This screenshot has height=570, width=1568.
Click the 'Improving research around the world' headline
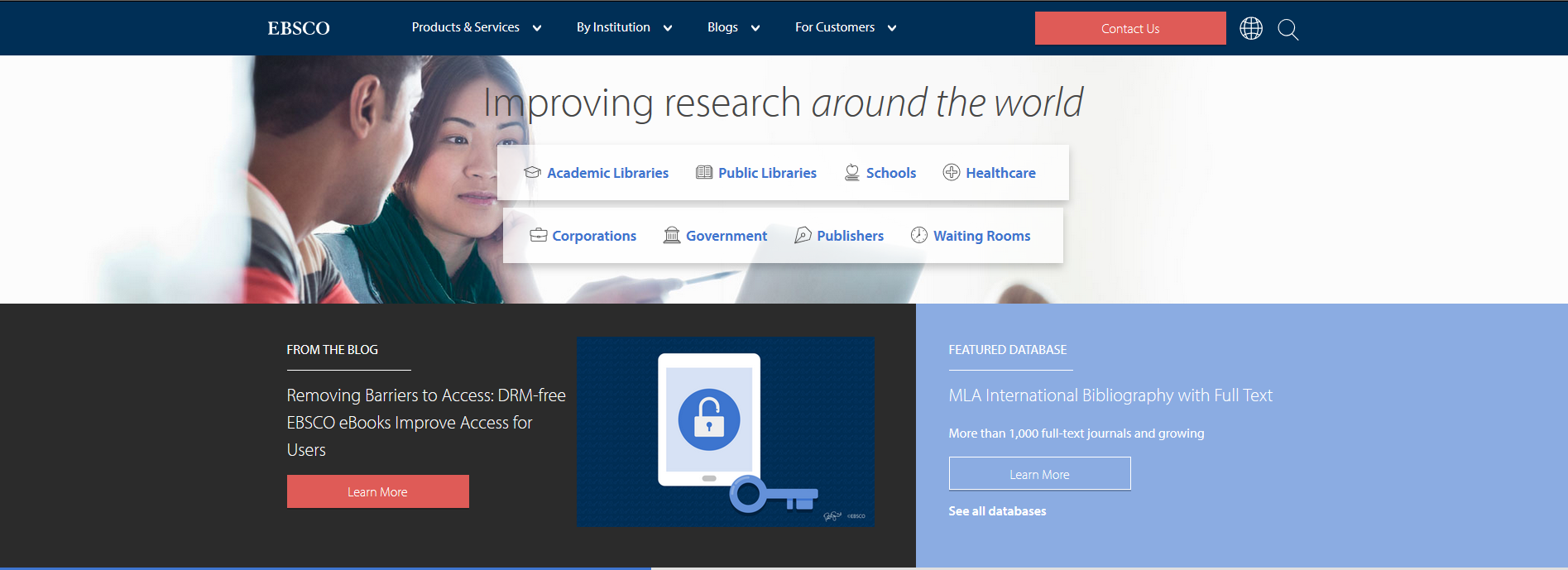click(x=783, y=103)
